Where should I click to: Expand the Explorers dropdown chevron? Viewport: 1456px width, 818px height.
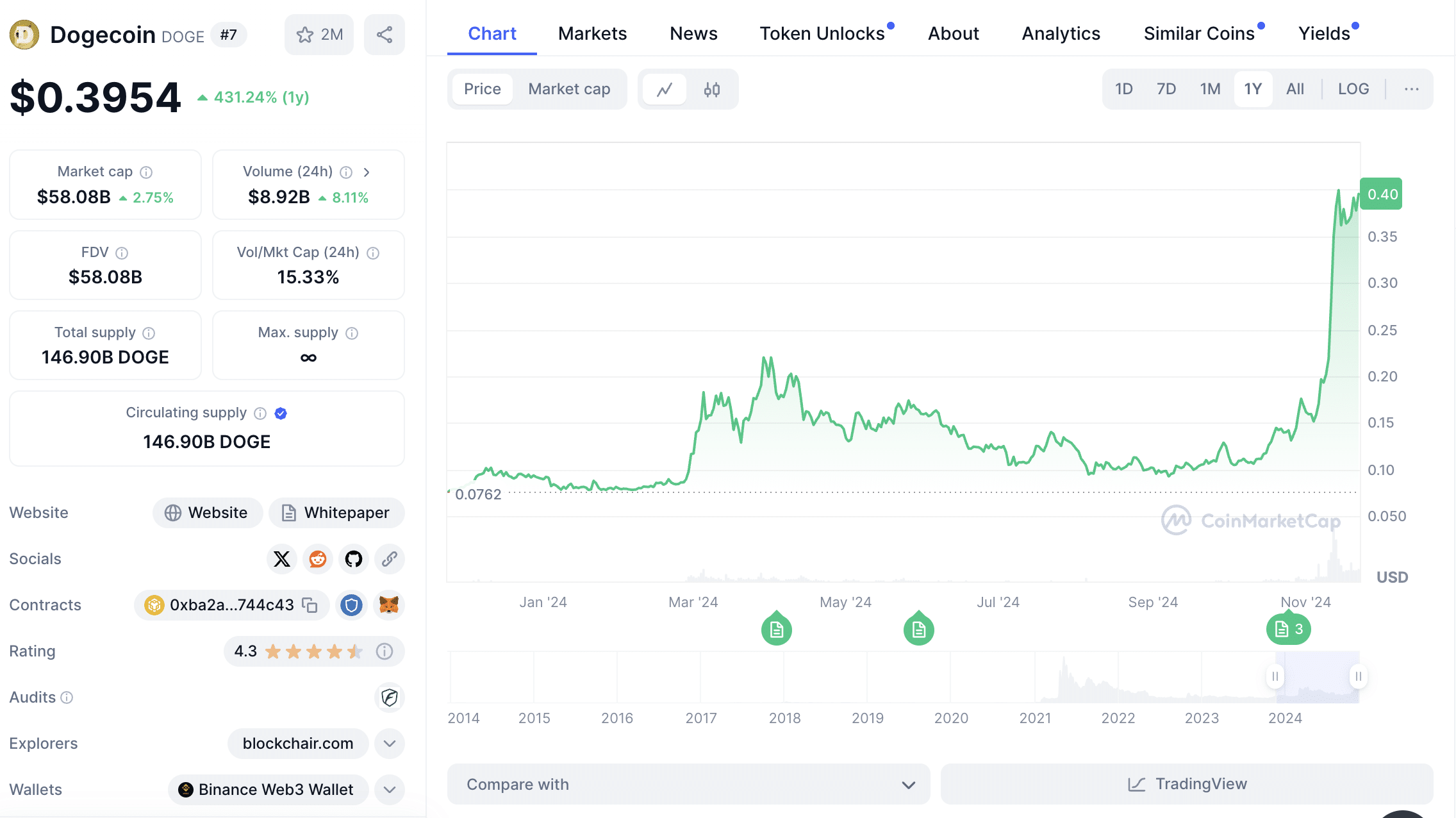(x=390, y=744)
